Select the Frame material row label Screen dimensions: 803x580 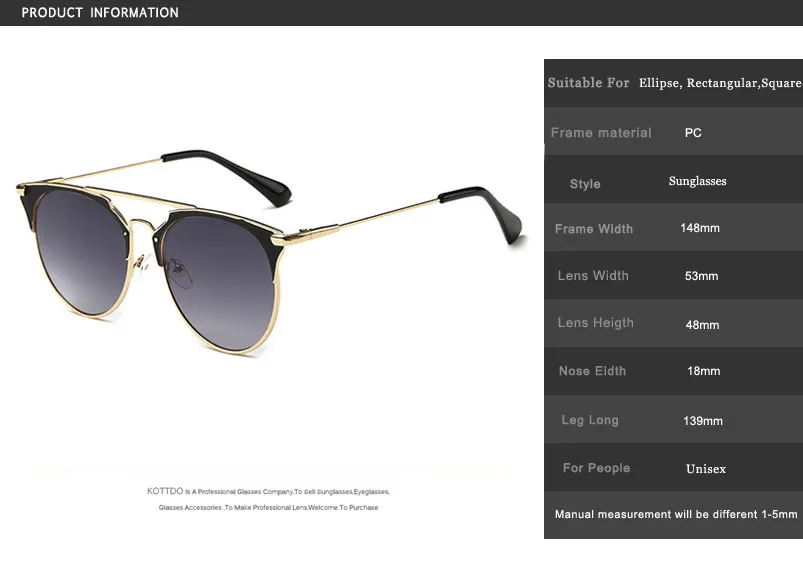pyautogui.click(x=601, y=133)
